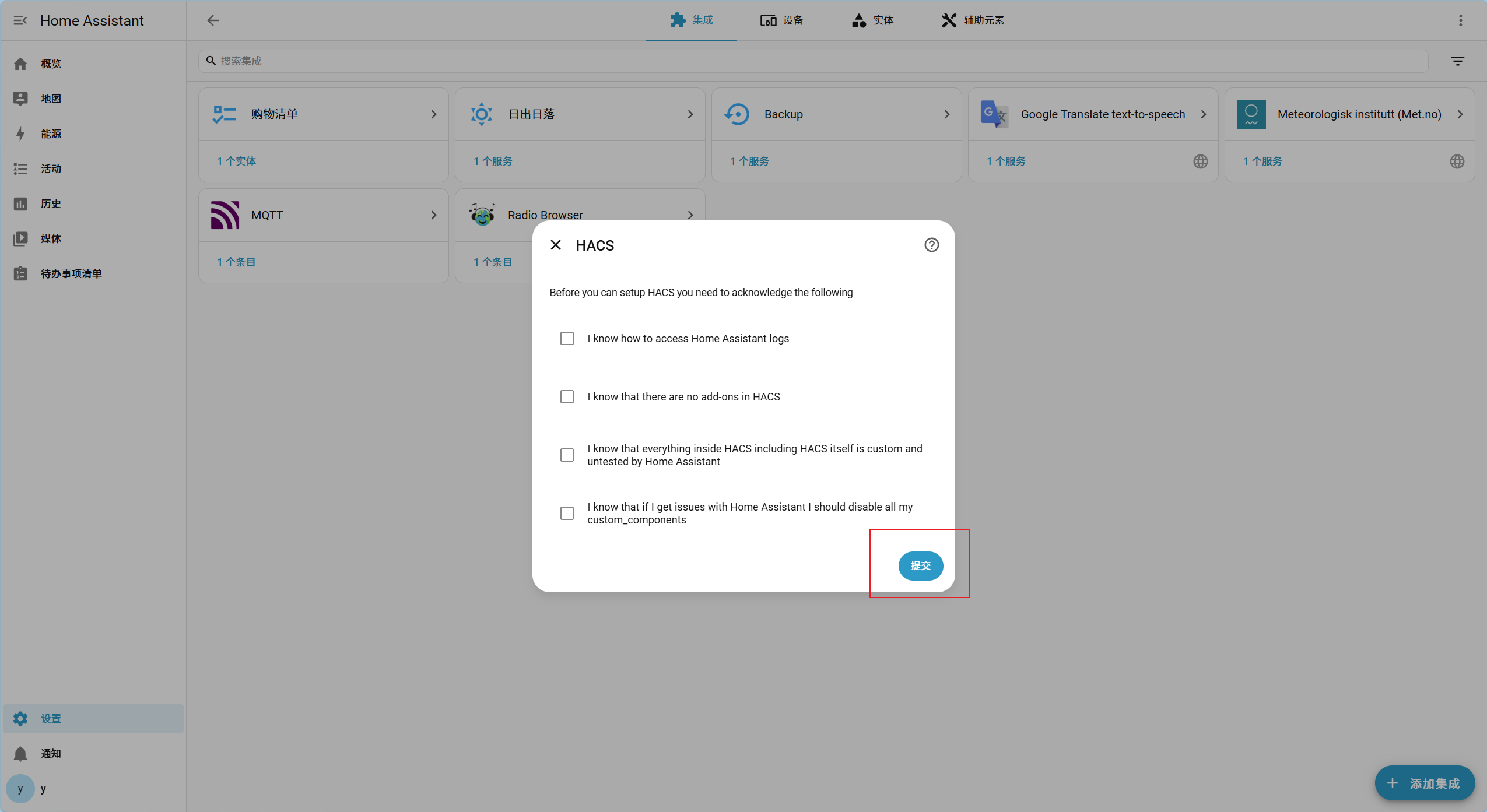This screenshot has width=1487, height=812.
Task: Check 'no add-ons in HACS' box
Action: [x=567, y=397]
